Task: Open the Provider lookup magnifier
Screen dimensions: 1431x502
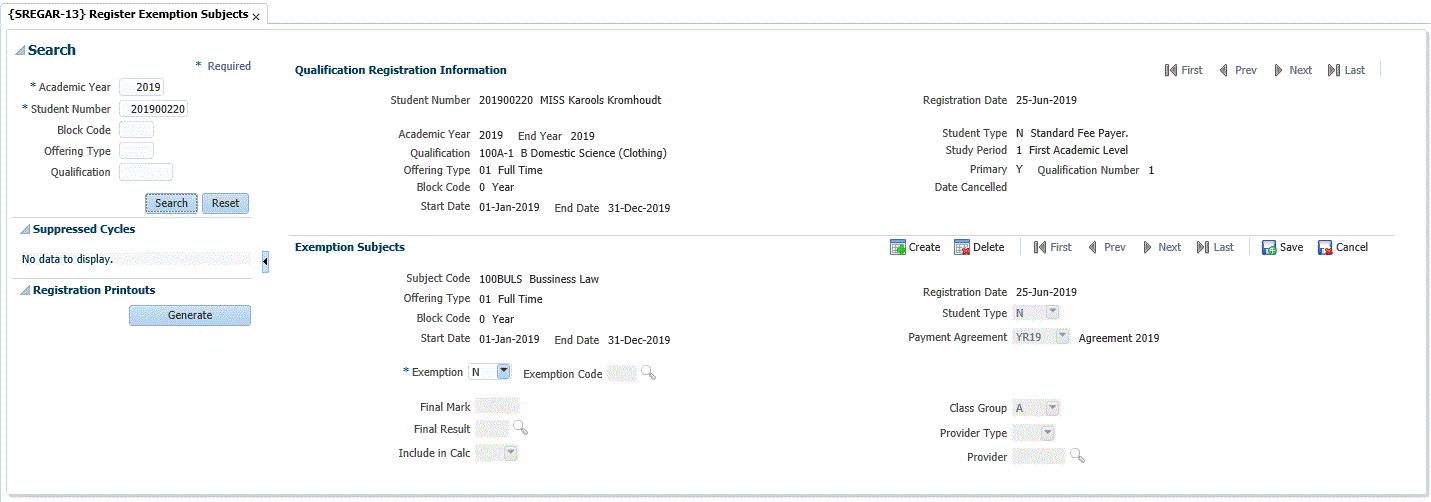Action: (x=1077, y=456)
